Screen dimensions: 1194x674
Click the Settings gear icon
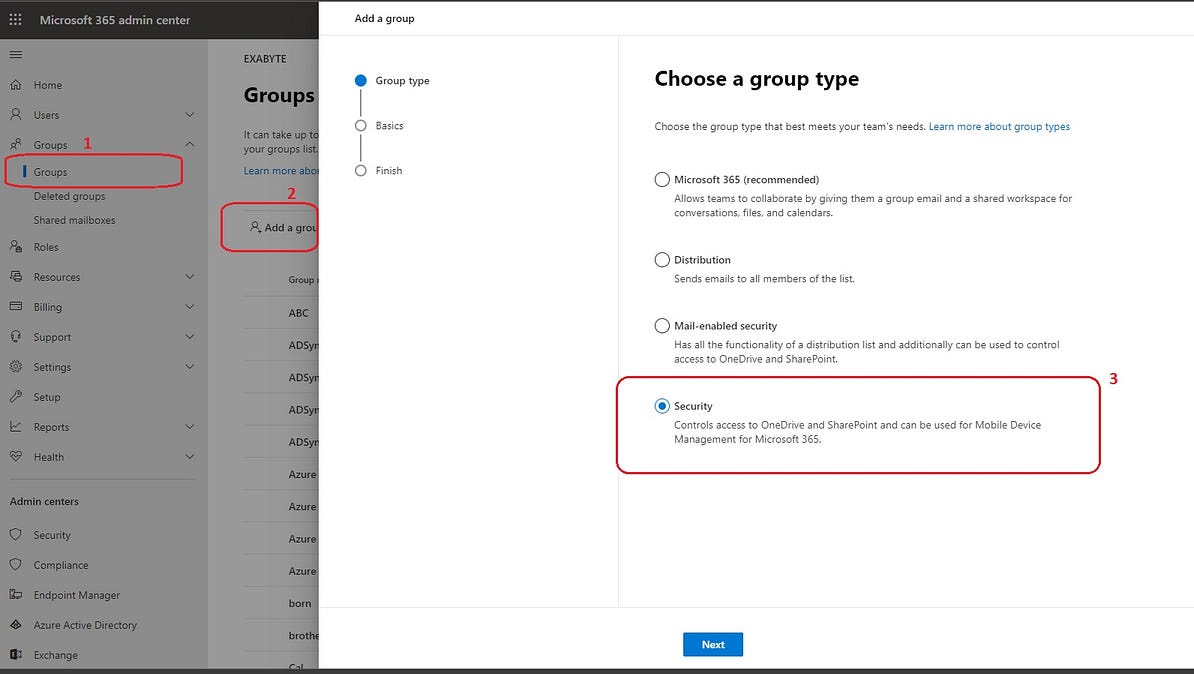(x=15, y=366)
